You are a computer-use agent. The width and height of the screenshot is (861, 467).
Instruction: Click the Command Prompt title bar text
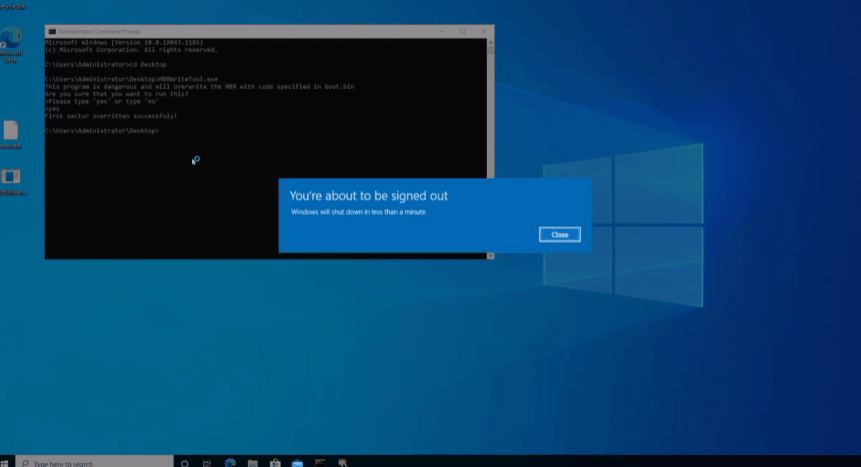pyautogui.click(x=99, y=31)
